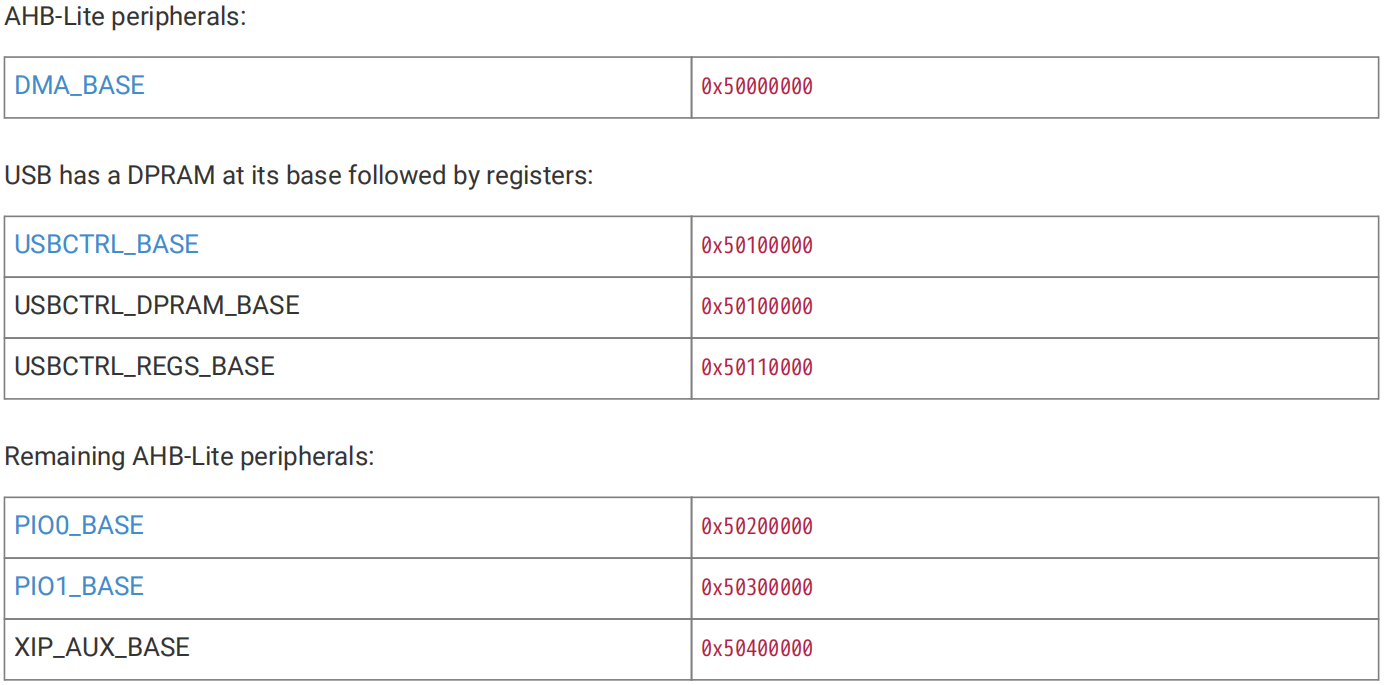Viewport: 1384px width, 685px height.
Task: Click the word 'Remaining' in third heading
Action: tap(66, 458)
